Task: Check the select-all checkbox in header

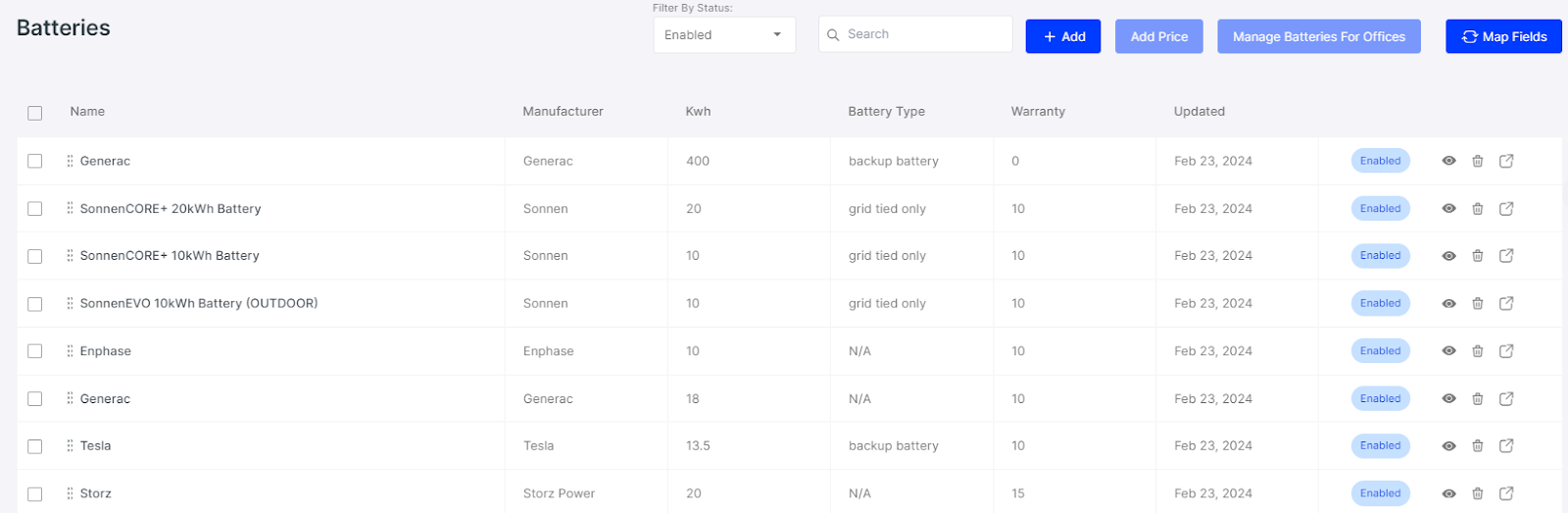Action: point(35,113)
